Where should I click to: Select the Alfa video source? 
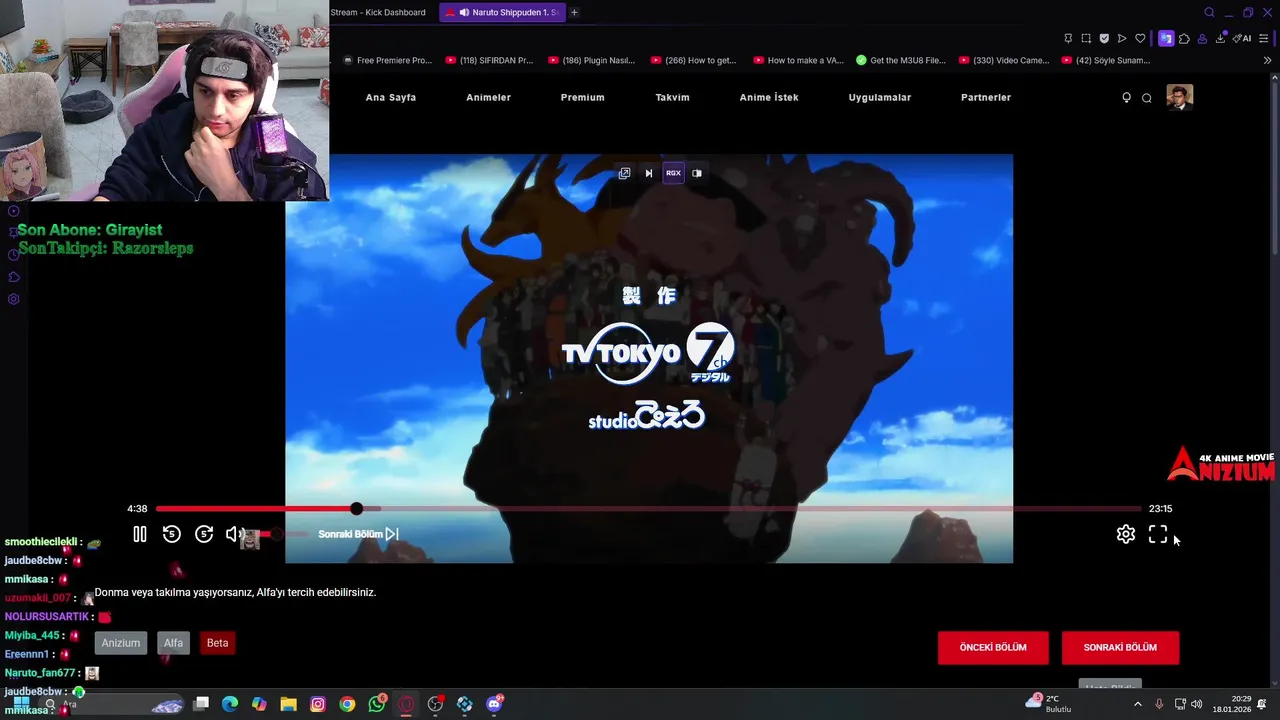pyautogui.click(x=174, y=643)
